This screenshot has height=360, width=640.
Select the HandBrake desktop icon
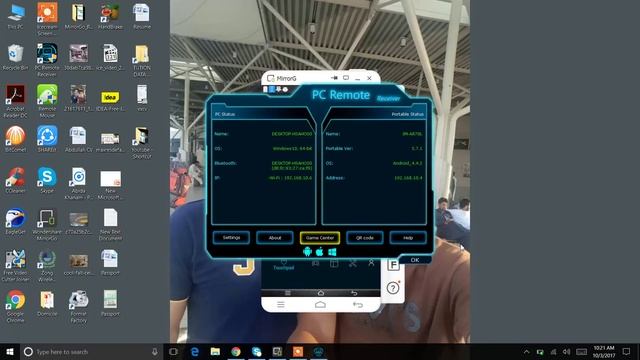tap(110, 17)
